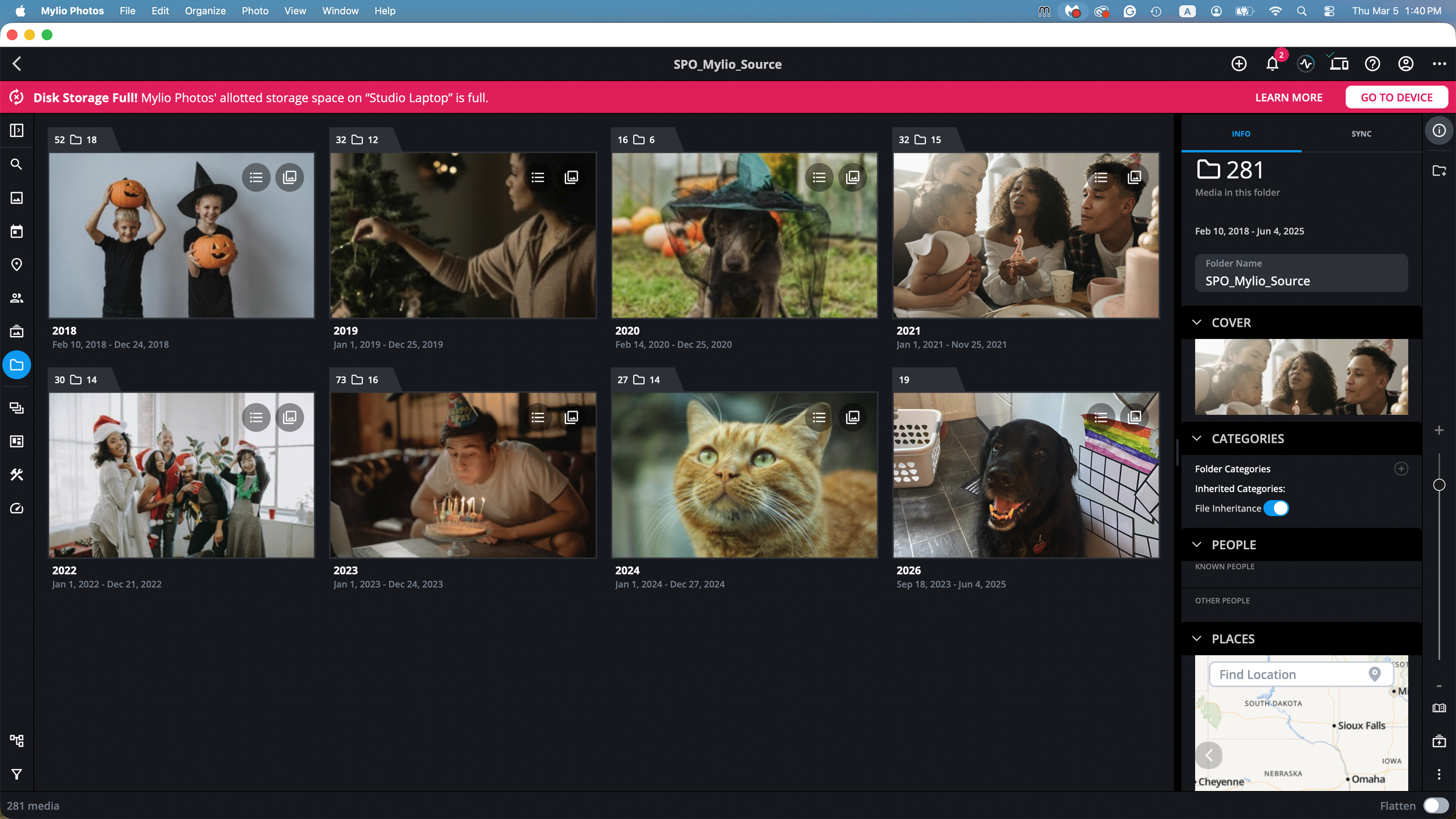Toggle the left sidebar panel icon
Image resolution: width=1456 pixels, height=819 pixels.
pyautogui.click(x=16, y=130)
